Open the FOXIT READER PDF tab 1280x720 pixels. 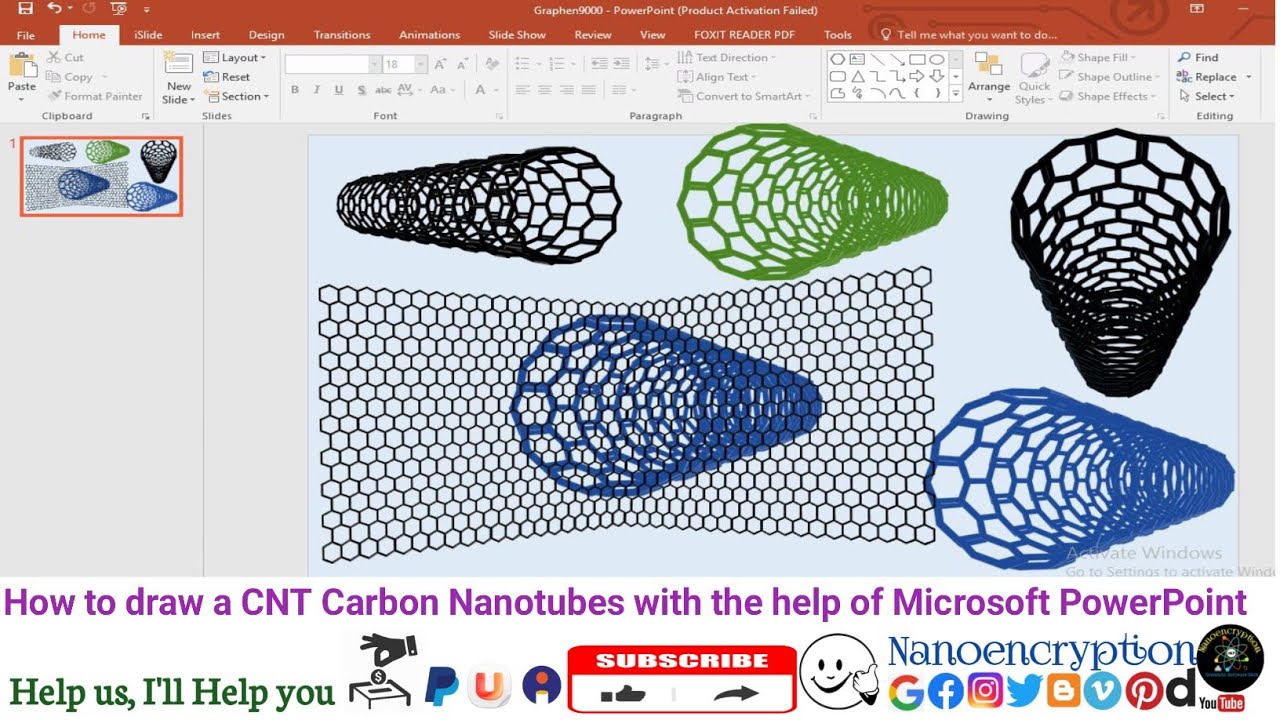(745, 35)
